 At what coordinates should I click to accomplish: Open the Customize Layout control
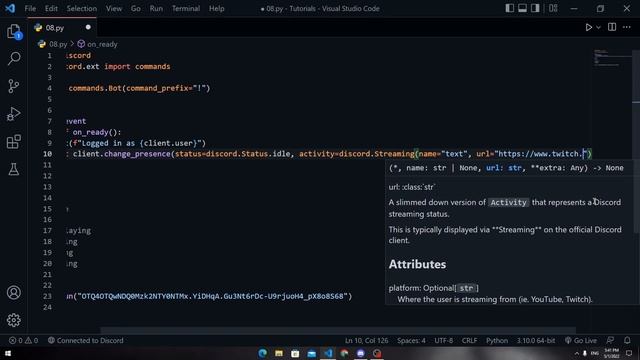tap(553, 8)
